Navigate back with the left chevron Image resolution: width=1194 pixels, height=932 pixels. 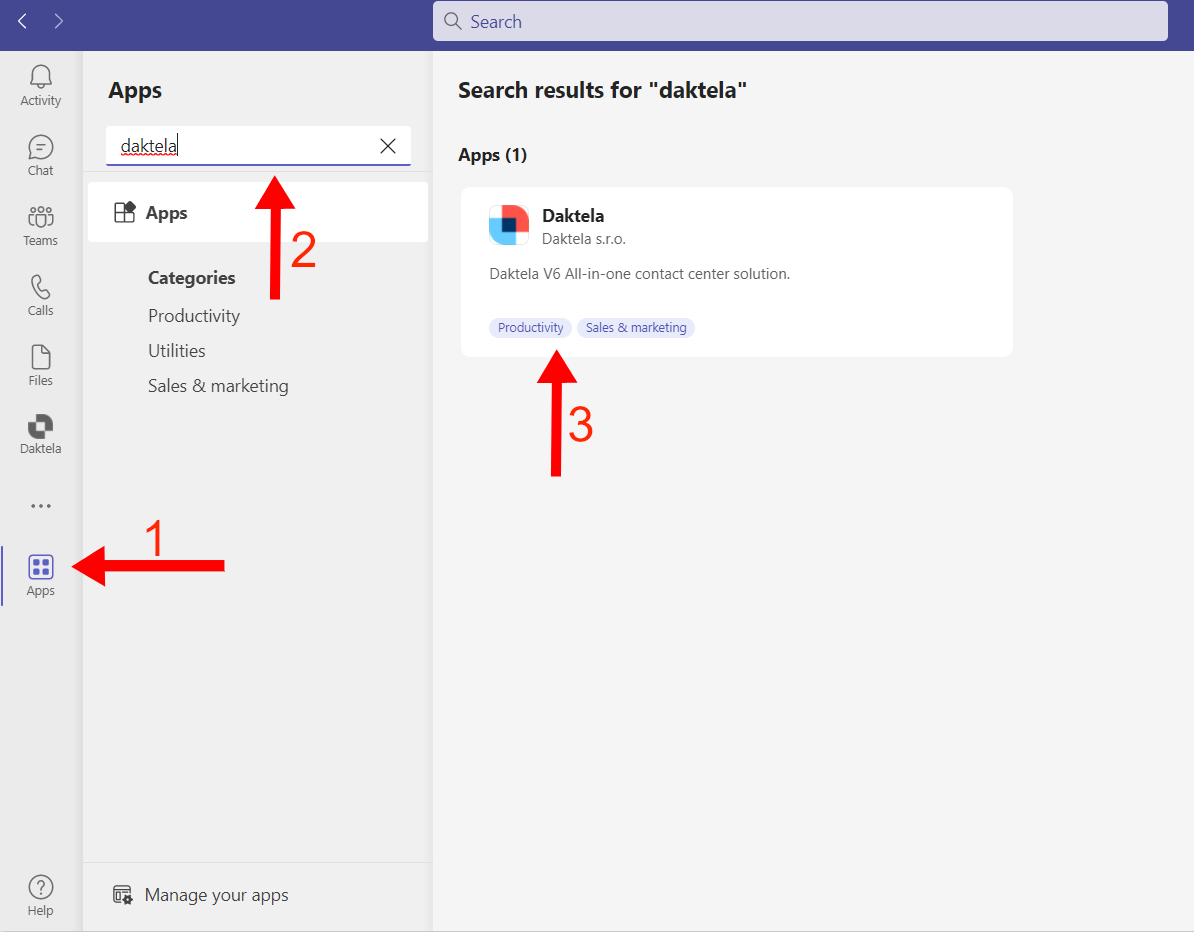(23, 21)
